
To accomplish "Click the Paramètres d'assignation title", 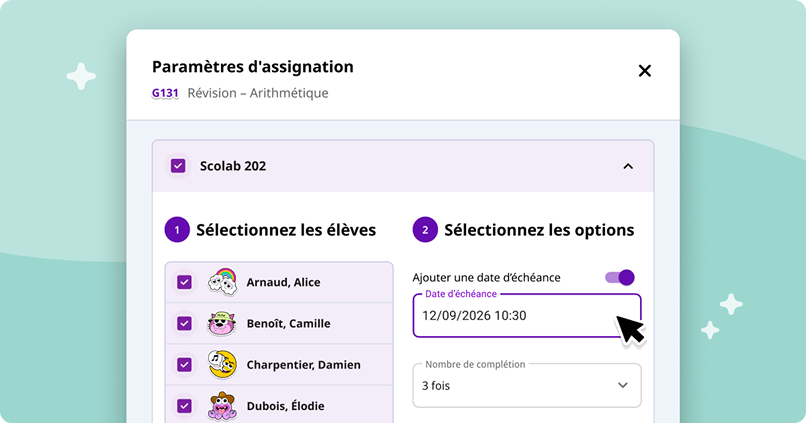I will (253, 67).
